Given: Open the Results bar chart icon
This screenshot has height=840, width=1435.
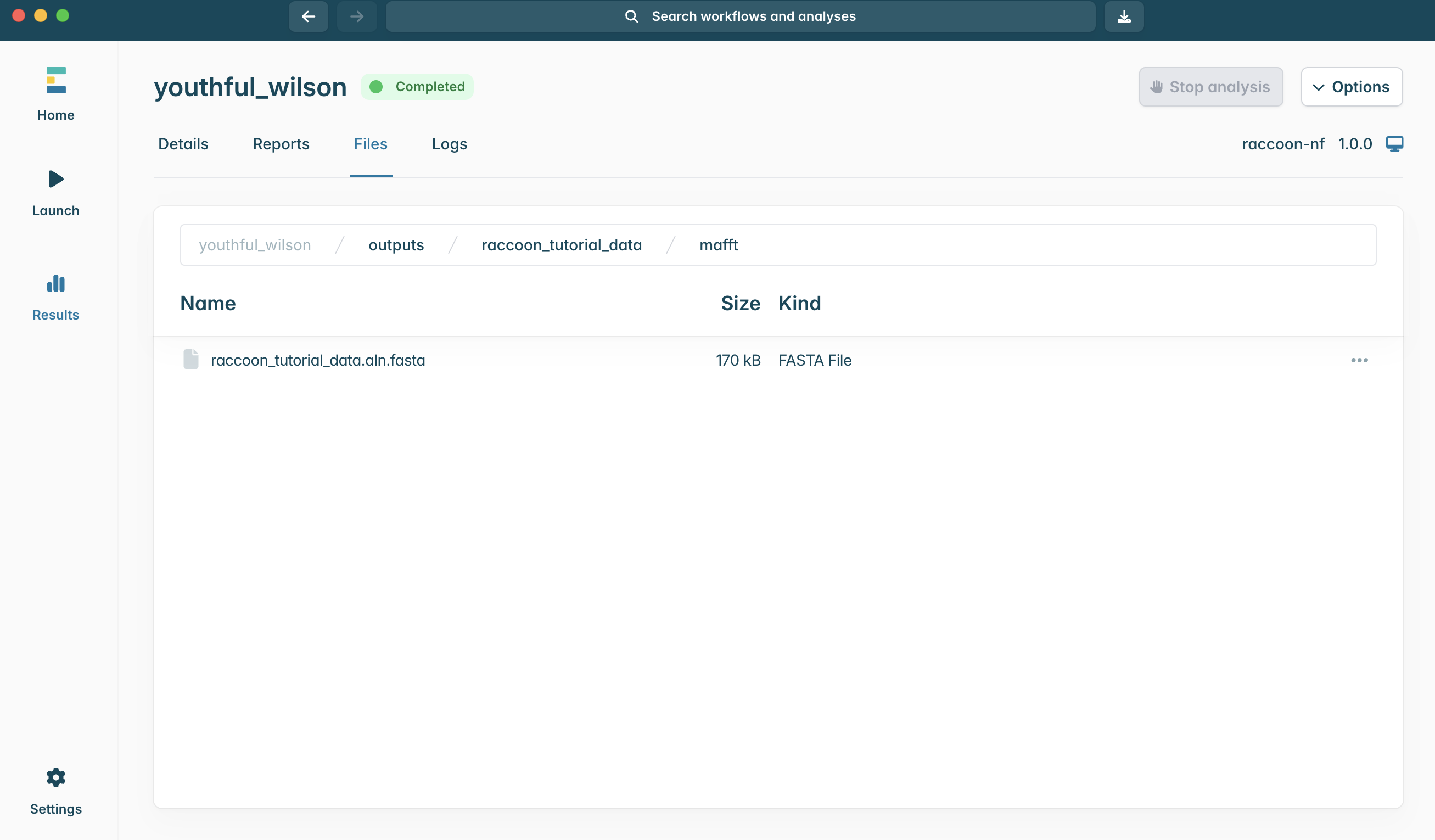Looking at the screenshot, I should click(56, 284).
